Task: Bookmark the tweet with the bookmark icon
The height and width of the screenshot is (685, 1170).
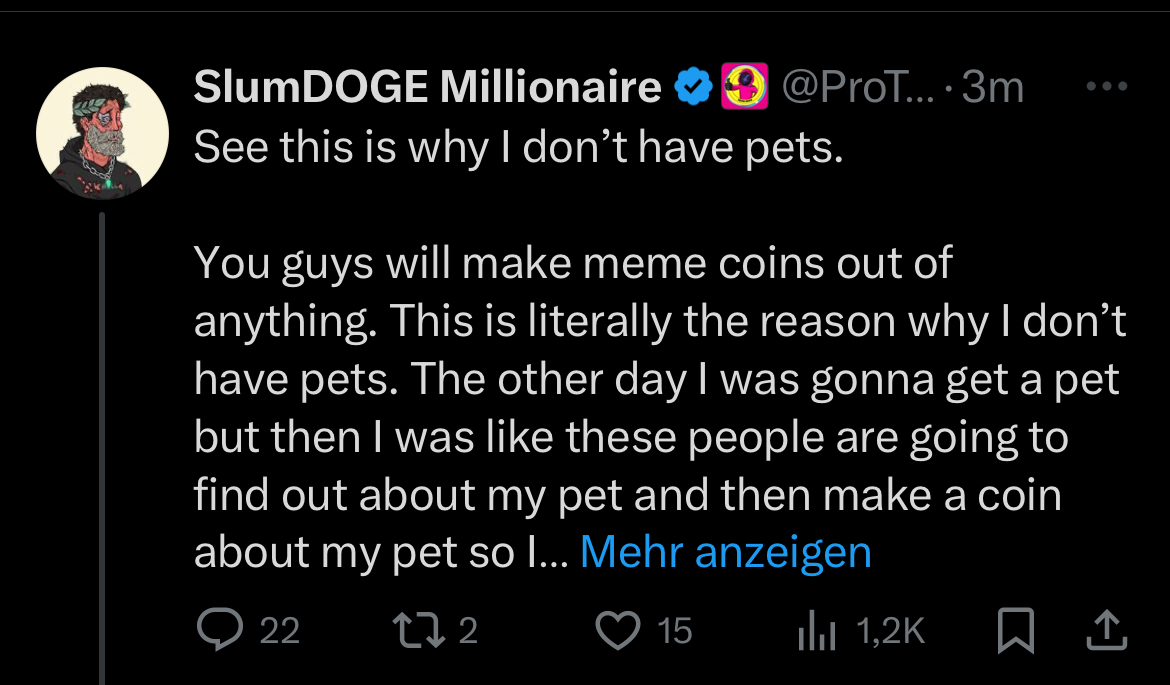Action: pyautogui.click(x=1016, y=631)
